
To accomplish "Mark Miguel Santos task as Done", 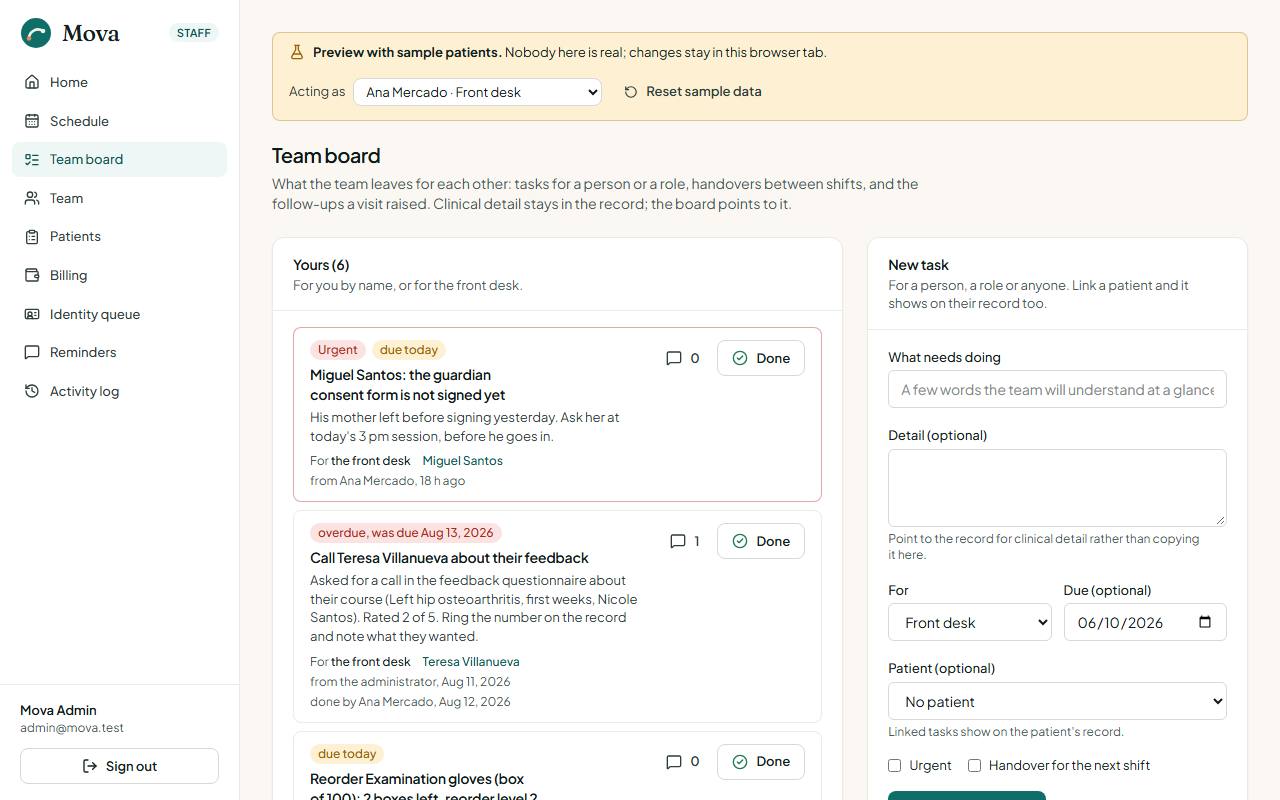I will pyautogui.click(x=761, y=358).
